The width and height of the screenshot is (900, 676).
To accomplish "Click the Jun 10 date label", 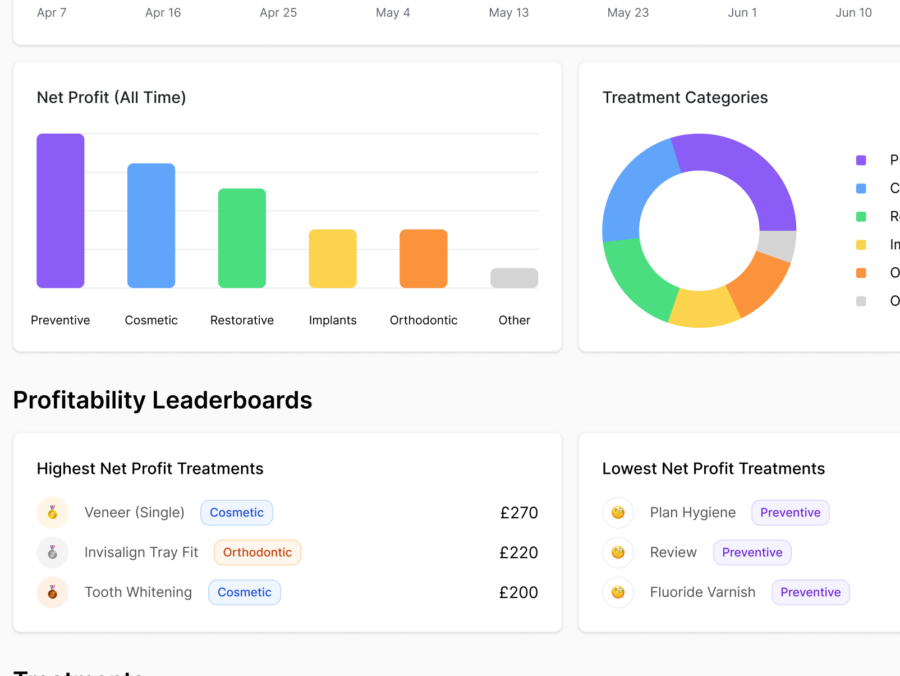I will [x=854, y=13].
